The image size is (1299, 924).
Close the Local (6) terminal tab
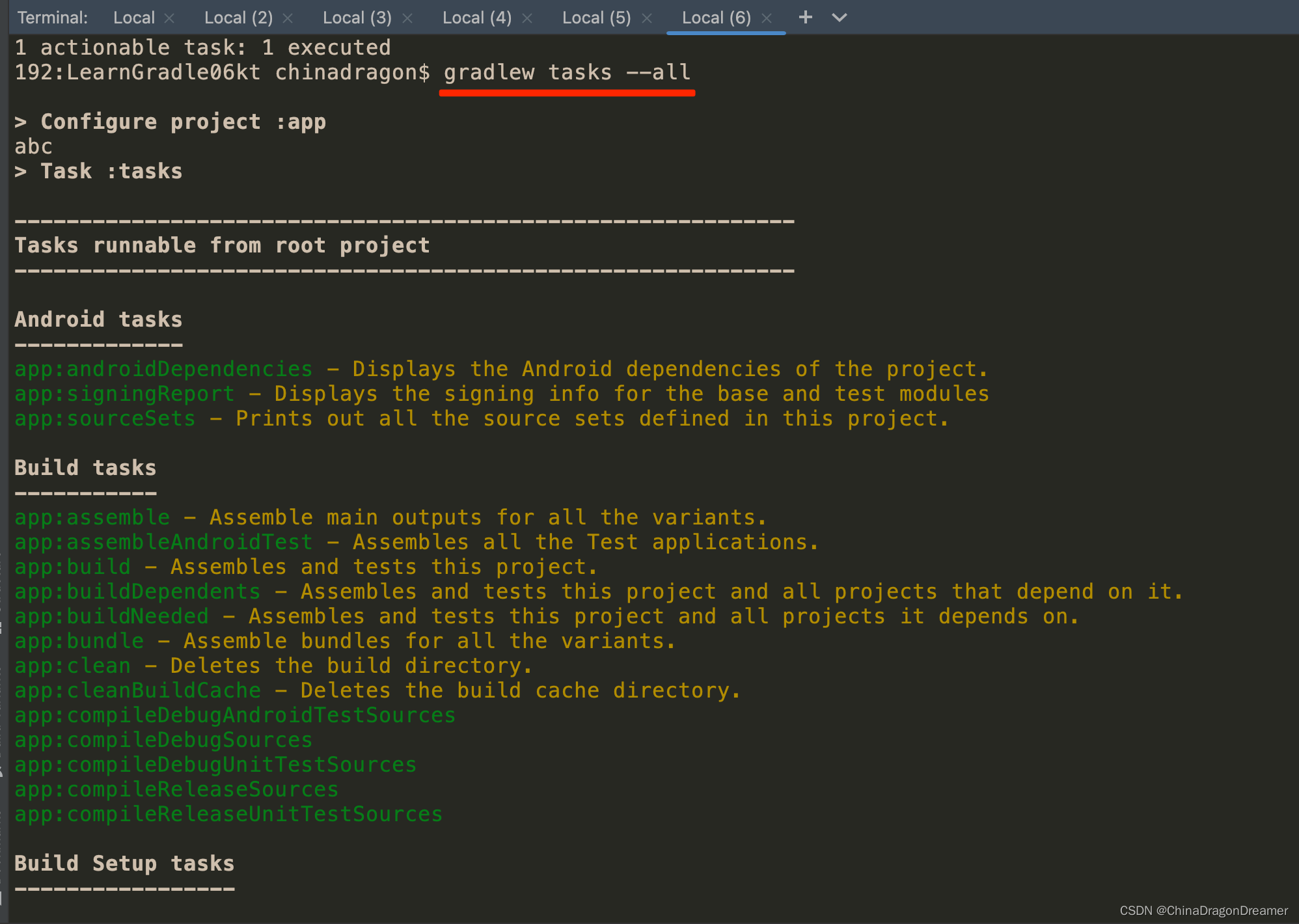tap(767, 18)
